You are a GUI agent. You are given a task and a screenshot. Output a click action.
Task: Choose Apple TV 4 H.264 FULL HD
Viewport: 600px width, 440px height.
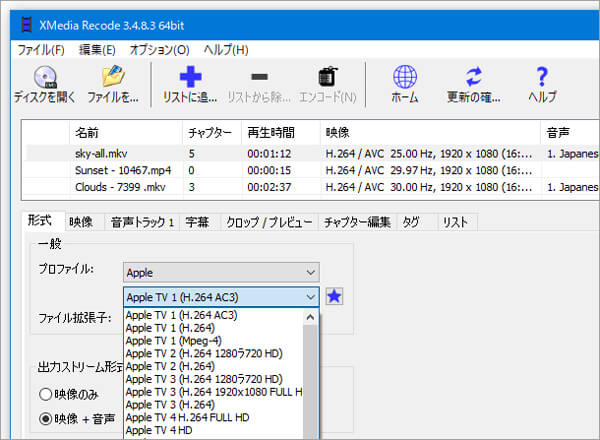tap(214, 417)
